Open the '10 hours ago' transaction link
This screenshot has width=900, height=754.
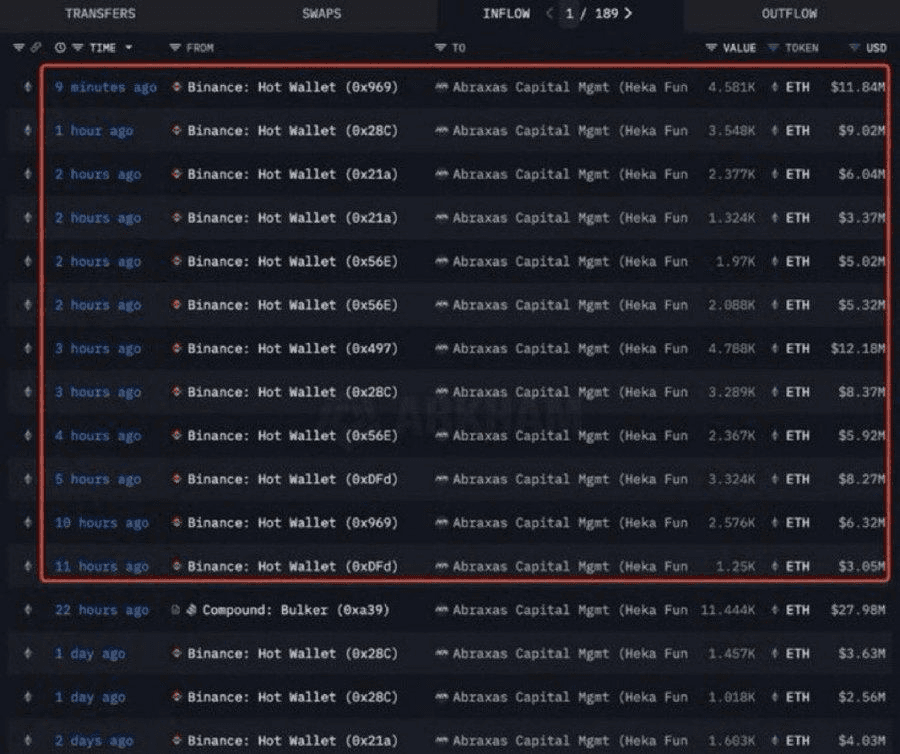click(x=102, y=523)
